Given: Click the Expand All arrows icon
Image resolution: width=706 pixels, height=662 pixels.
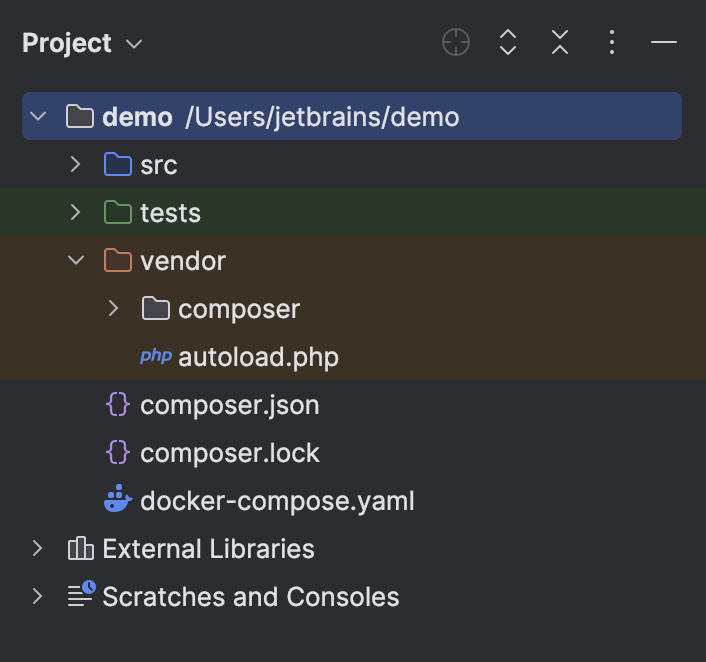Looking at the screenshot, I should coord(508,42).
